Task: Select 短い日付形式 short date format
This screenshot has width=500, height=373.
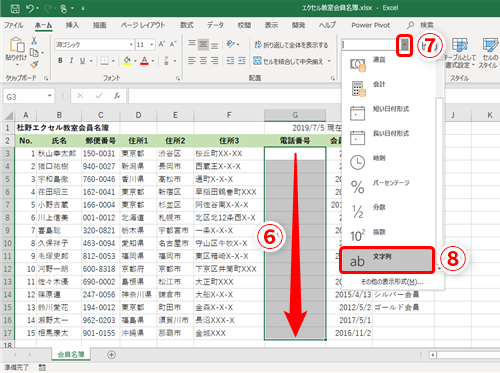Action: click(x=388, y=113)
